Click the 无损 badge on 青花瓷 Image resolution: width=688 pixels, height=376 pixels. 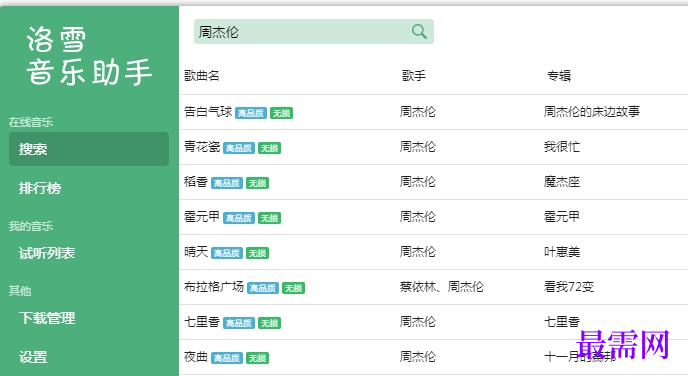[269, 148]
